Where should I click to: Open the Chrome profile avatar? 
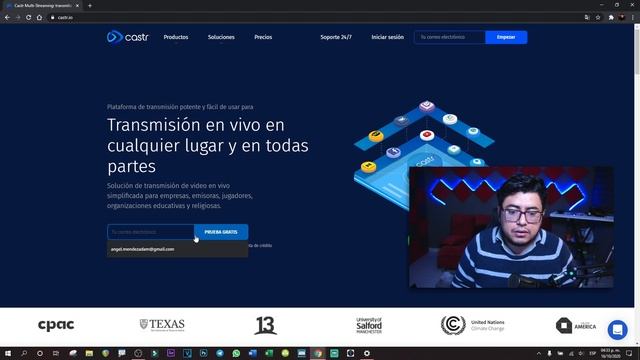(x=622, y=18)
